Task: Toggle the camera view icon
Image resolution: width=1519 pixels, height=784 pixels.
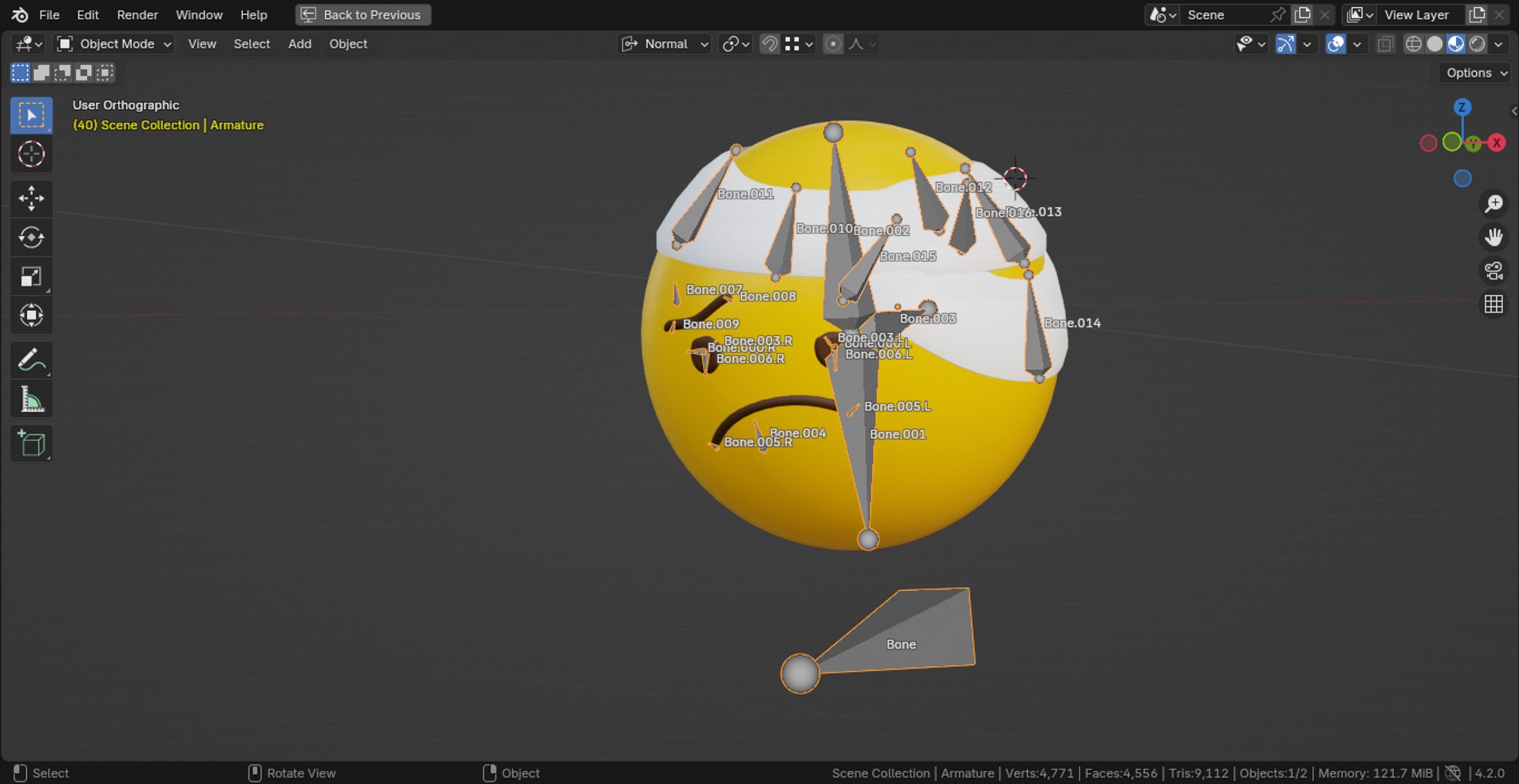Action: (x=1494, y=271)
